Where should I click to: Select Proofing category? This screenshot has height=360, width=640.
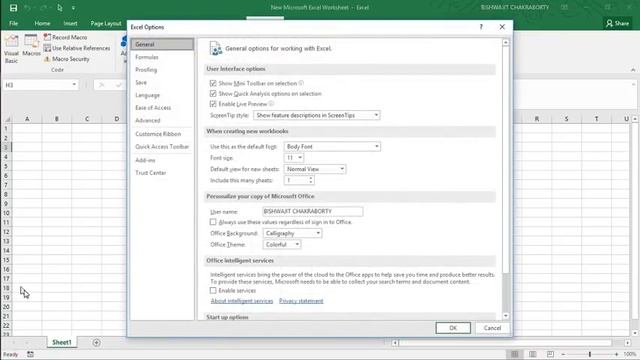point(162,70)
